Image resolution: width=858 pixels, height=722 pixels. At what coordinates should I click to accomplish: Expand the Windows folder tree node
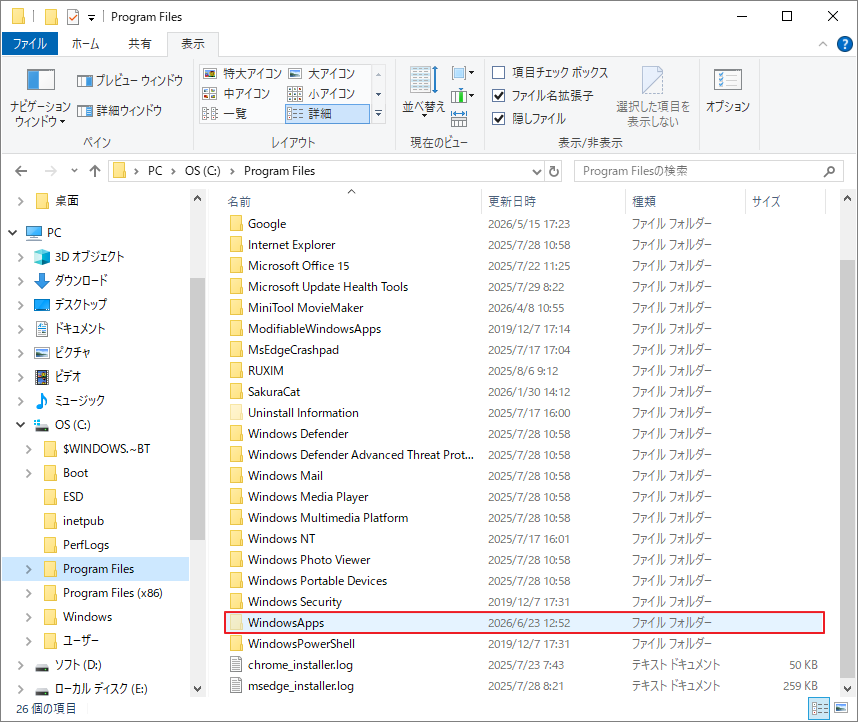(28, 617)
